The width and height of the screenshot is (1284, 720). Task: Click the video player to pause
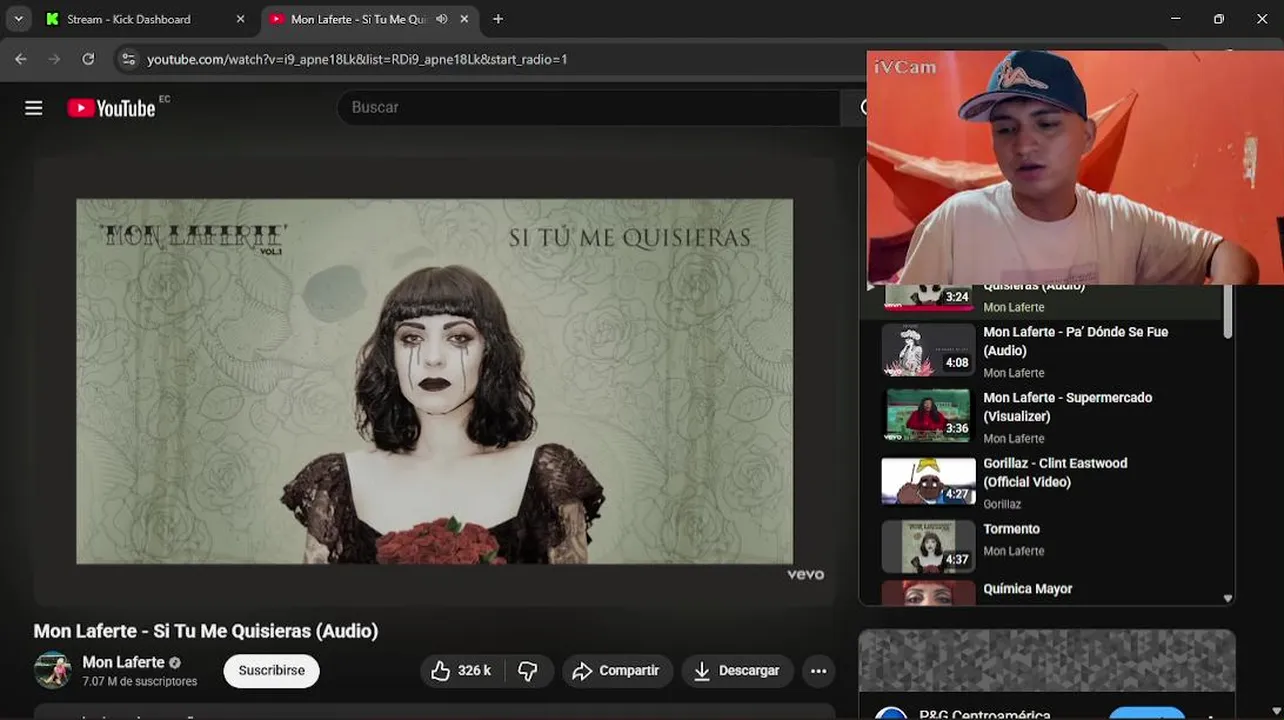434,381
